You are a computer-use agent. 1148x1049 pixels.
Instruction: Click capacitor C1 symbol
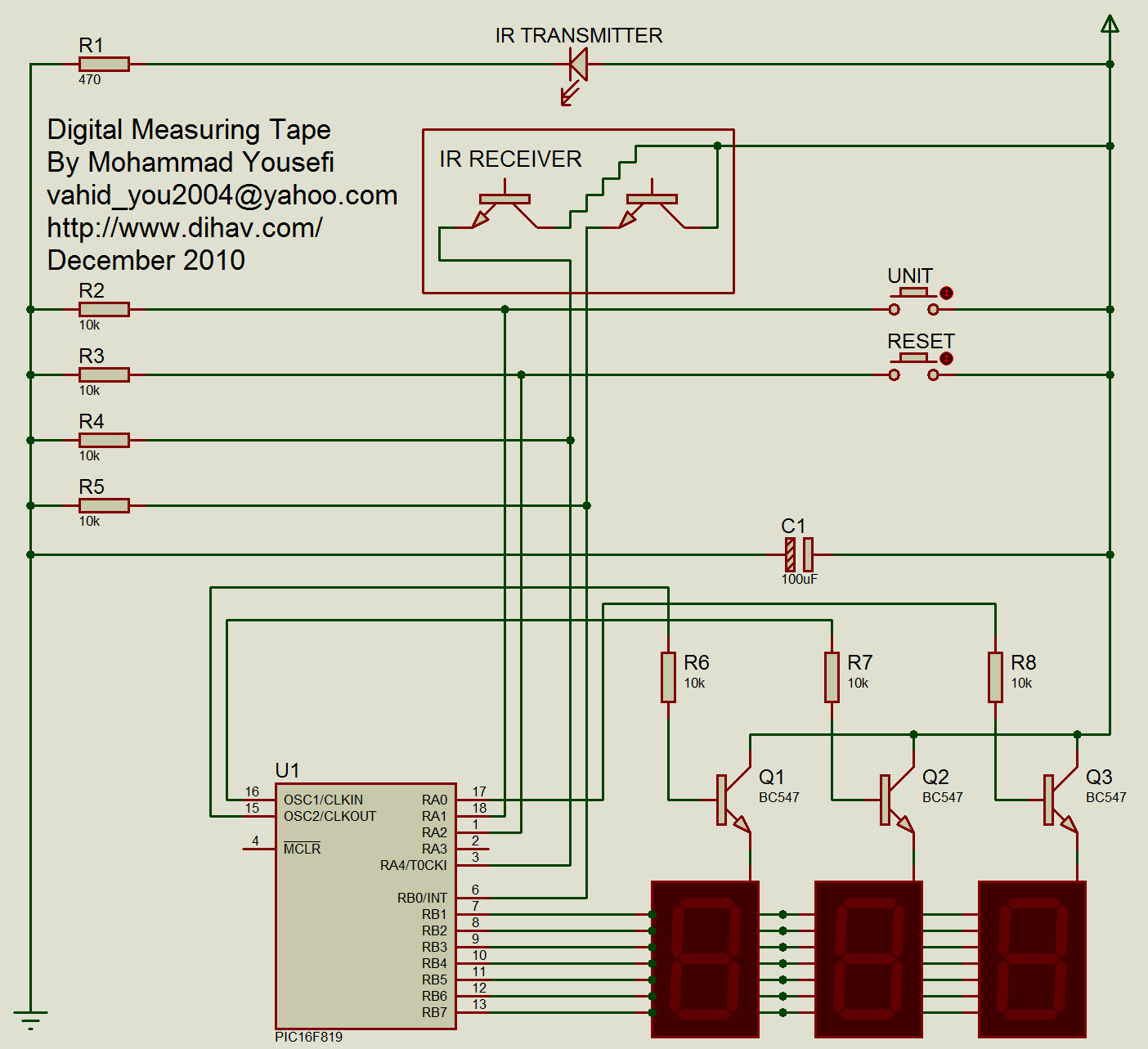pos(799,554)
